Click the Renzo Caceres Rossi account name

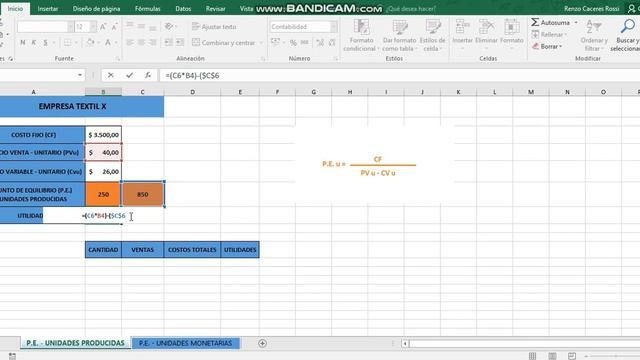click(x=591, y=9)
